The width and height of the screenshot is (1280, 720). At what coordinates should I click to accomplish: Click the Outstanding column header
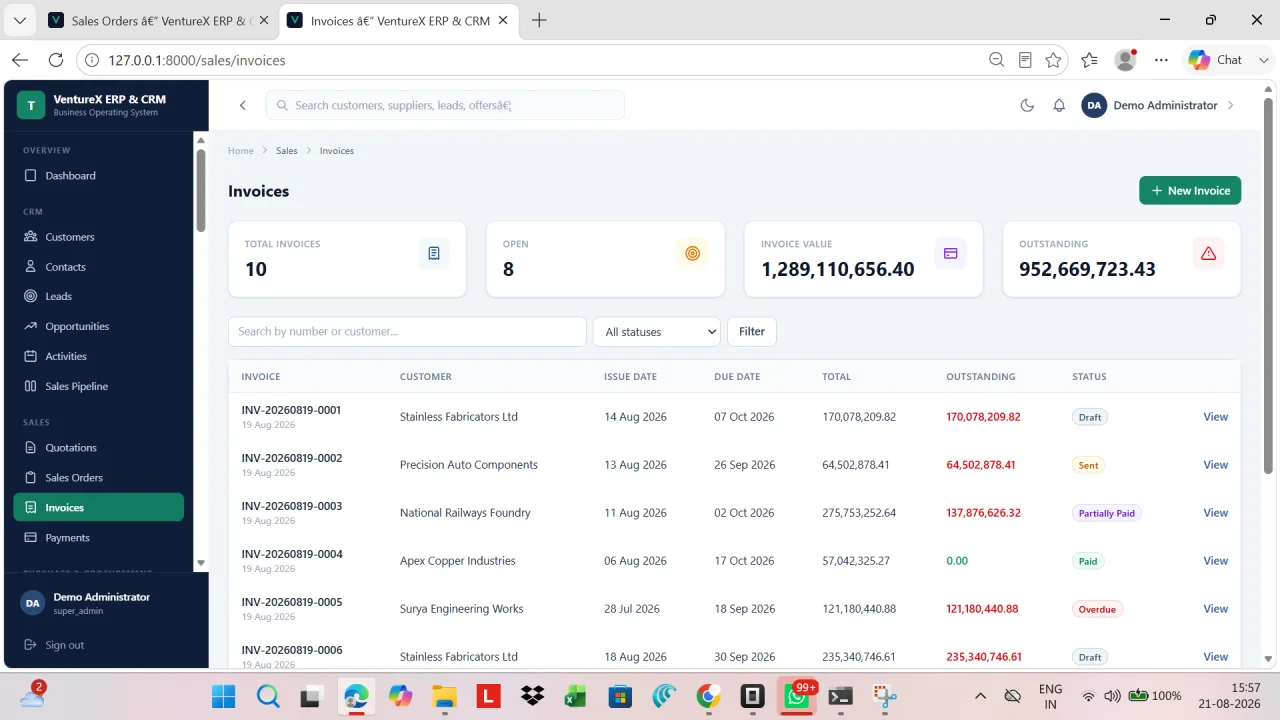[980, 377]
